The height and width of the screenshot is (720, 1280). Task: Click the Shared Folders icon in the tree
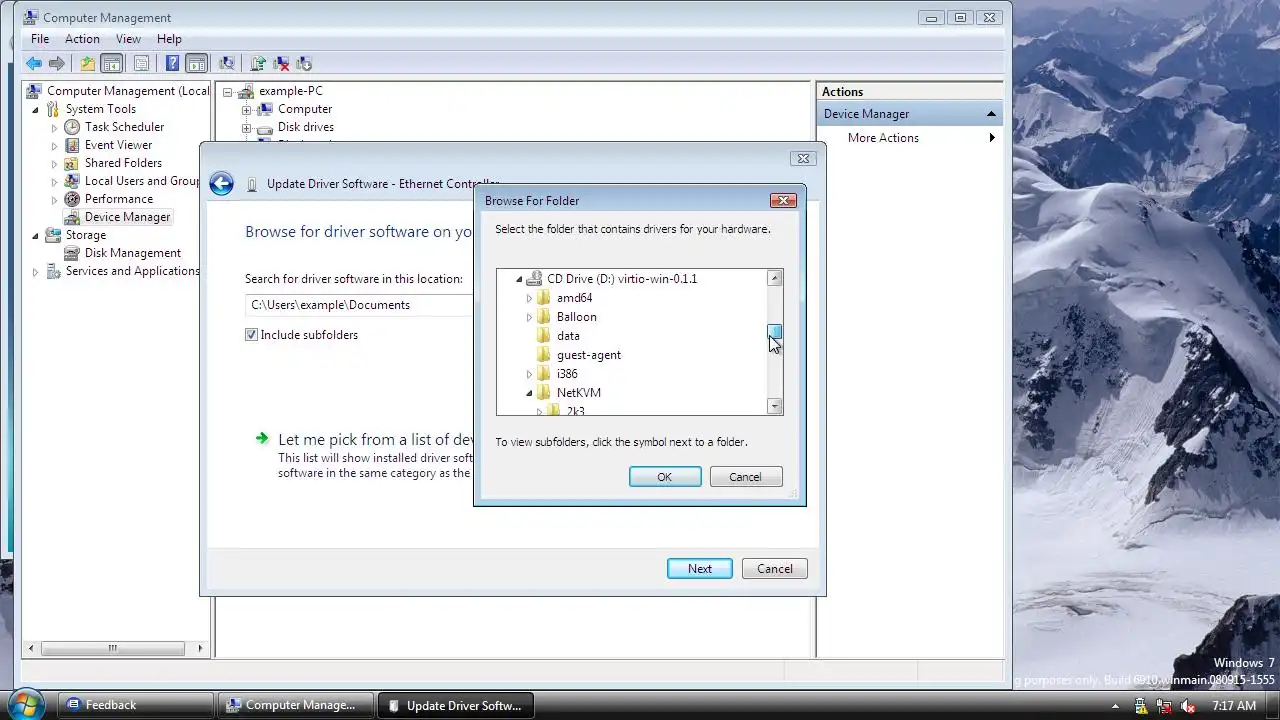(72, 163)
